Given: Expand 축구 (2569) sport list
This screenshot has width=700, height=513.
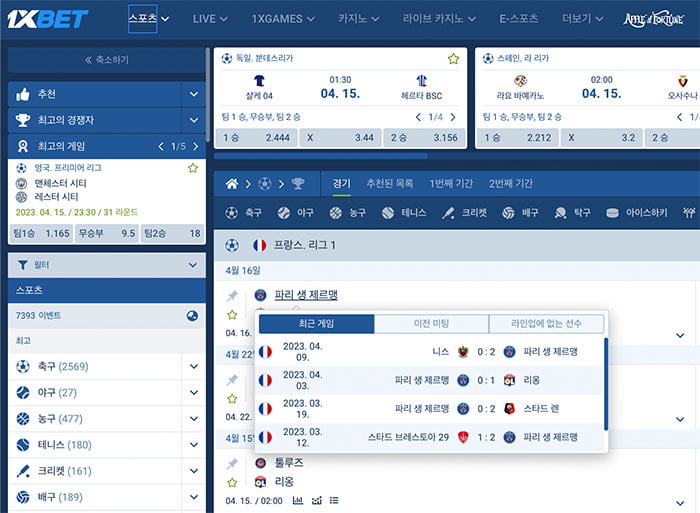Looking at the screenshot, I should (194, 367).
